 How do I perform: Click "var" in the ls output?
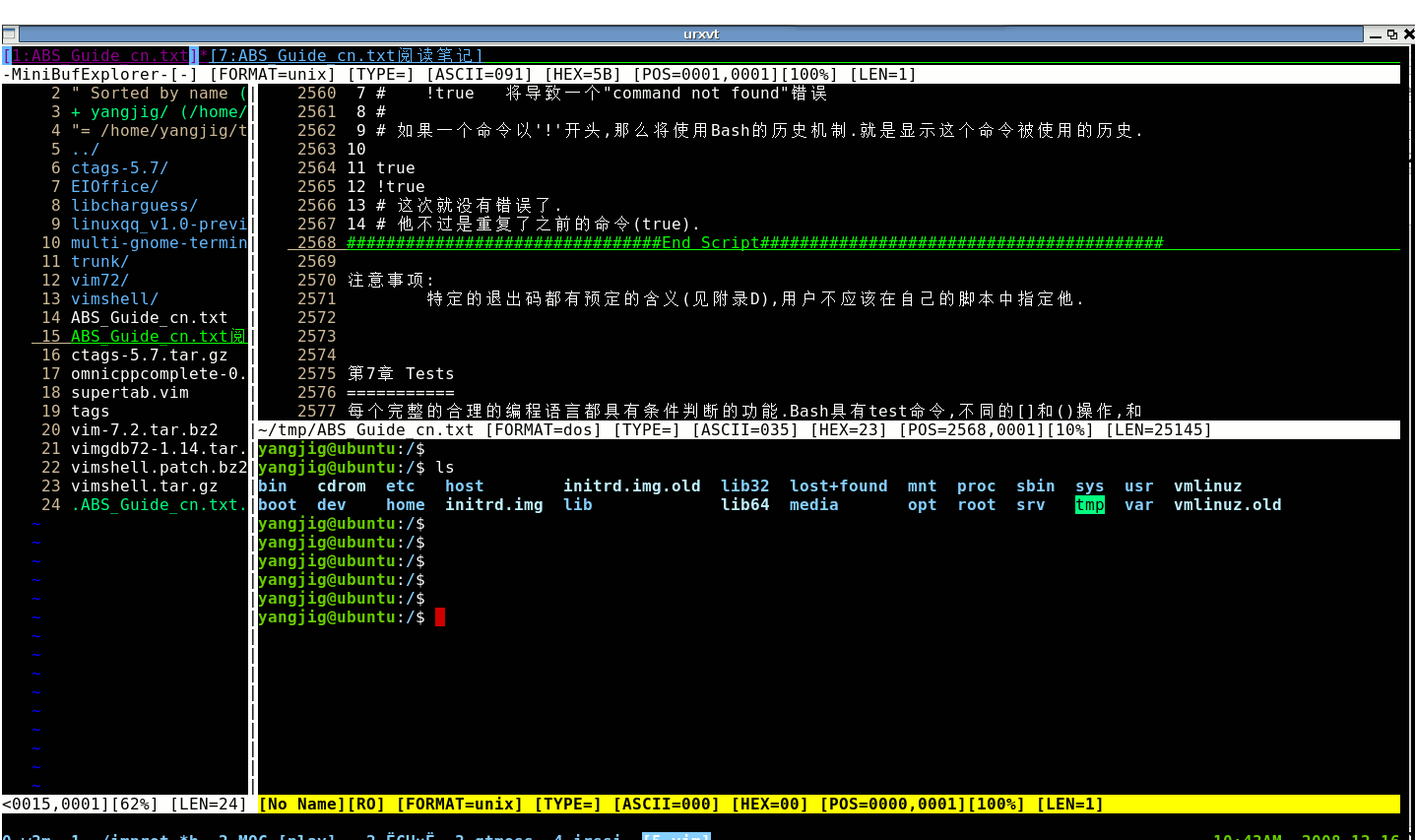click(1139, 504)
